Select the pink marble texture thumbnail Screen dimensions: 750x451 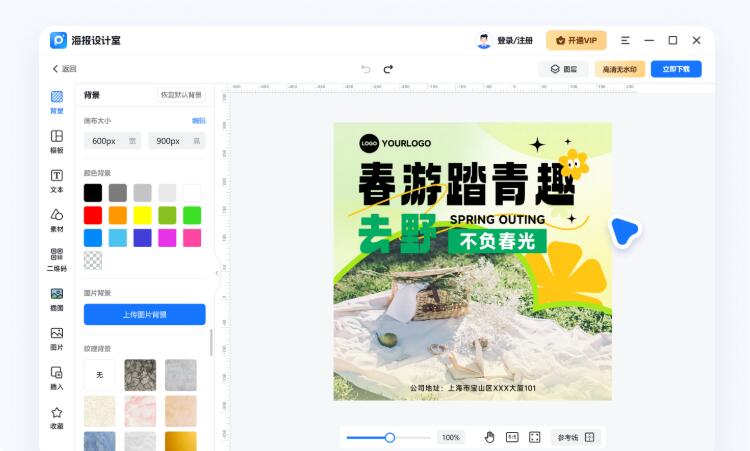click(x=140, y=411)
